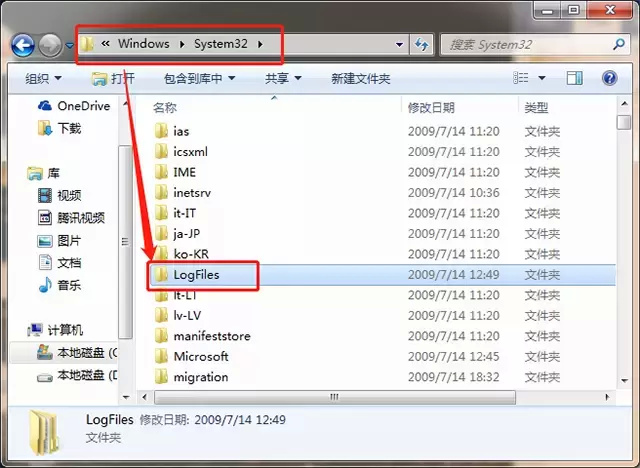Open recent pages dropdown next to Forward
640x468 pixels.
[x=70, y=45]
